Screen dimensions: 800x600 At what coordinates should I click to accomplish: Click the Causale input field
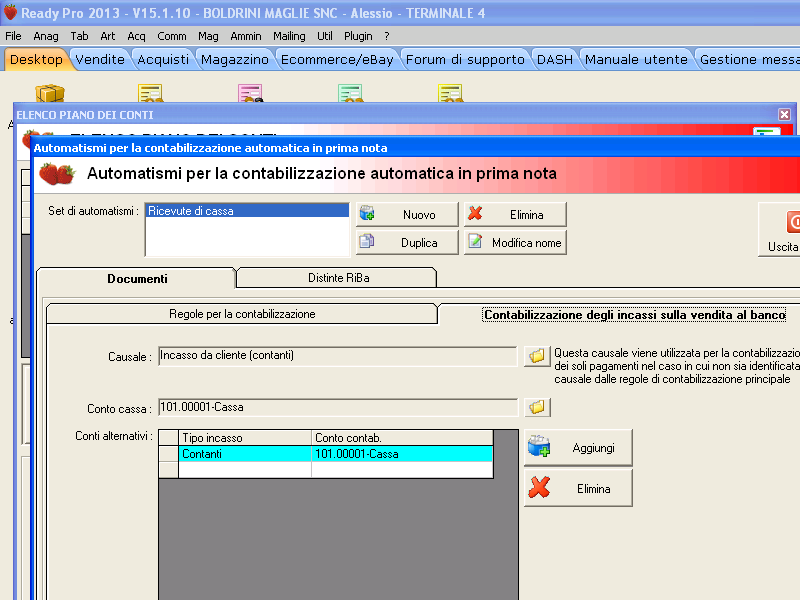tap(338, 356)
